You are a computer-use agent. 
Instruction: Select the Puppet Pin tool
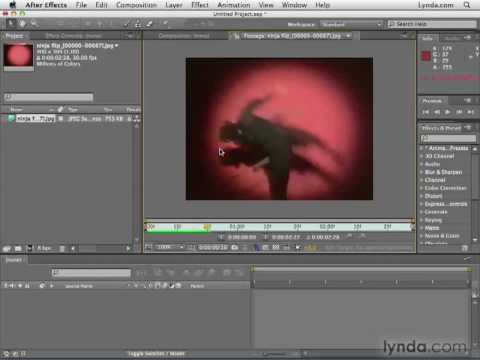pyautogui.click(x=165, y=24)
